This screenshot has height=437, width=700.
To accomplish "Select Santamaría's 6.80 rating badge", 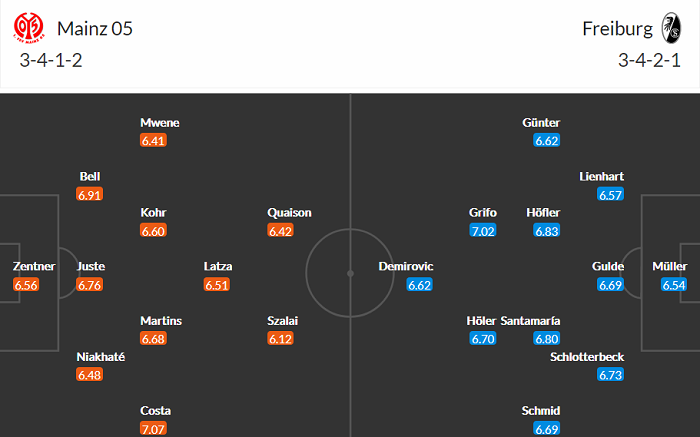I will click(x=546, y=339).
